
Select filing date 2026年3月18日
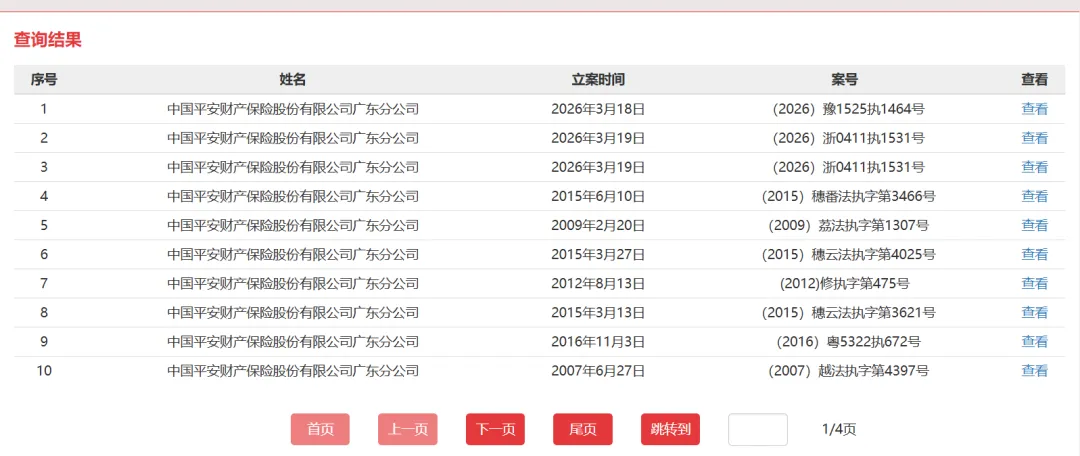coord(598,109)
